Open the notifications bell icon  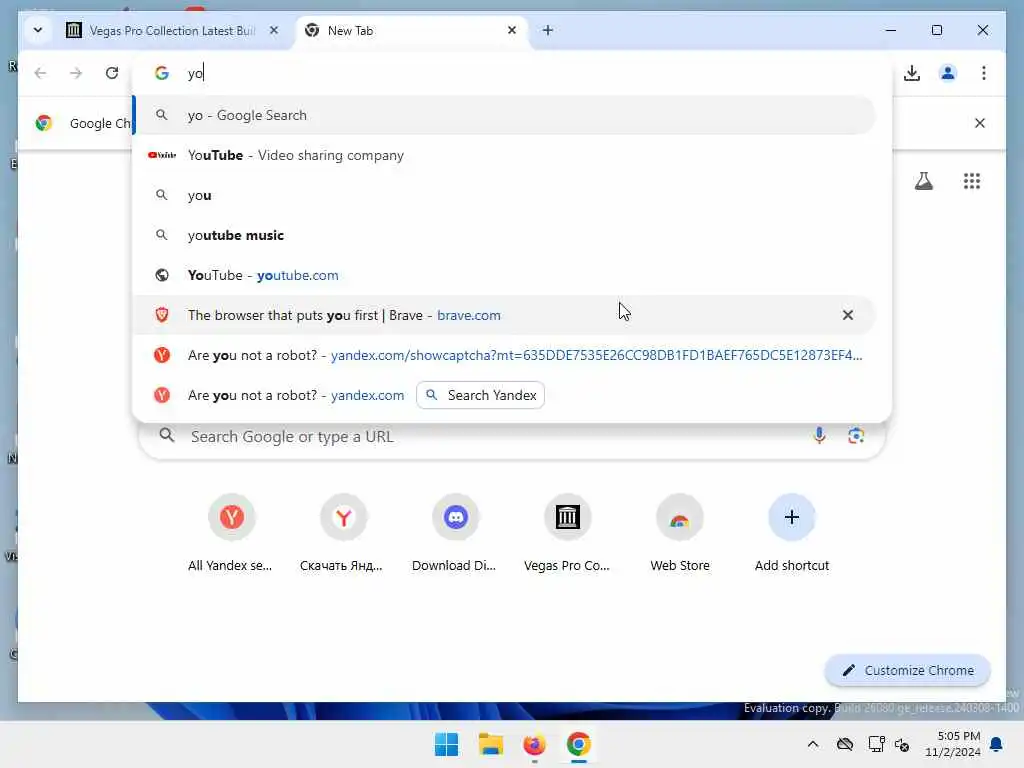pos(996,744)
